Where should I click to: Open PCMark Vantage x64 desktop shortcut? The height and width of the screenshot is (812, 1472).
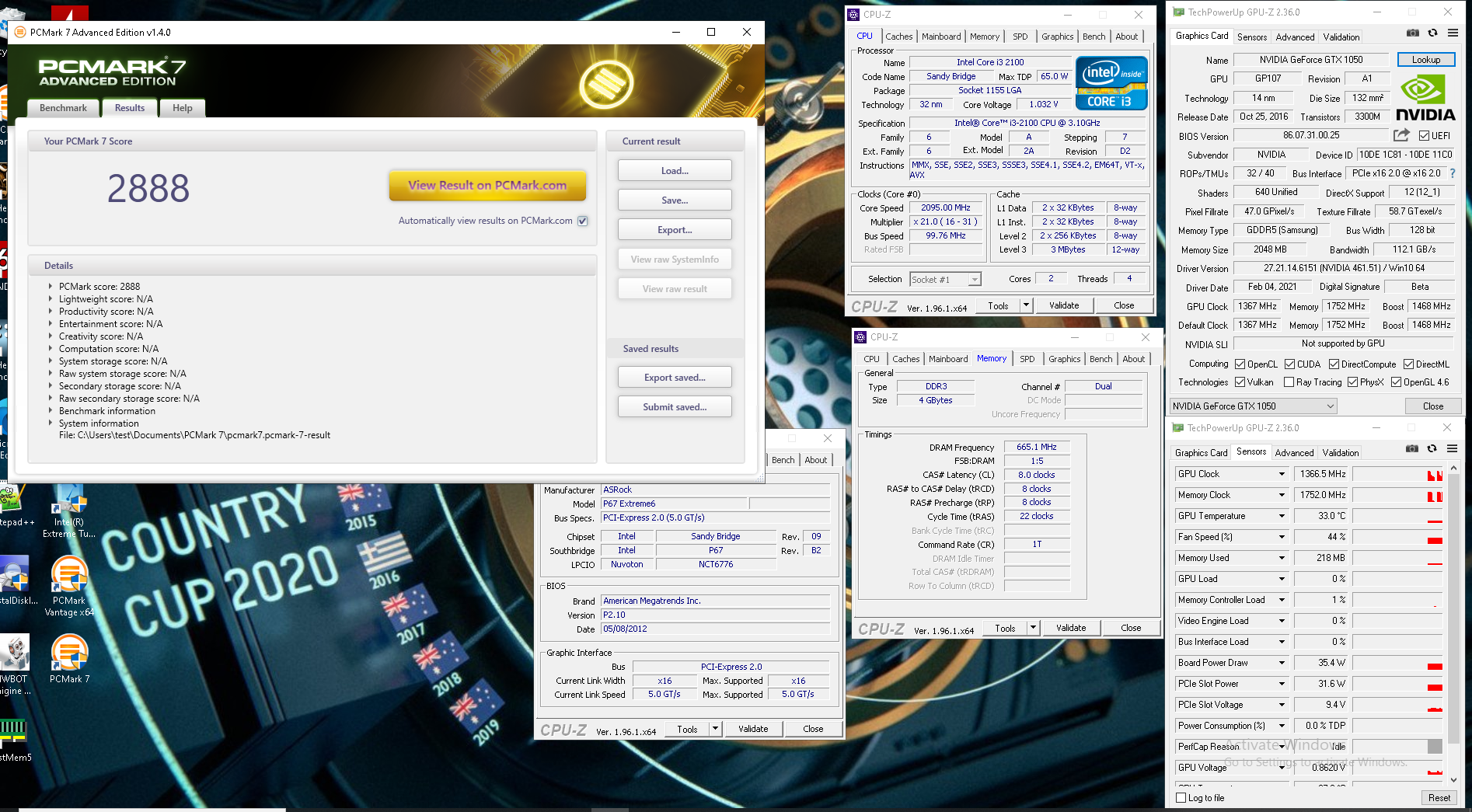click(69, 586)
